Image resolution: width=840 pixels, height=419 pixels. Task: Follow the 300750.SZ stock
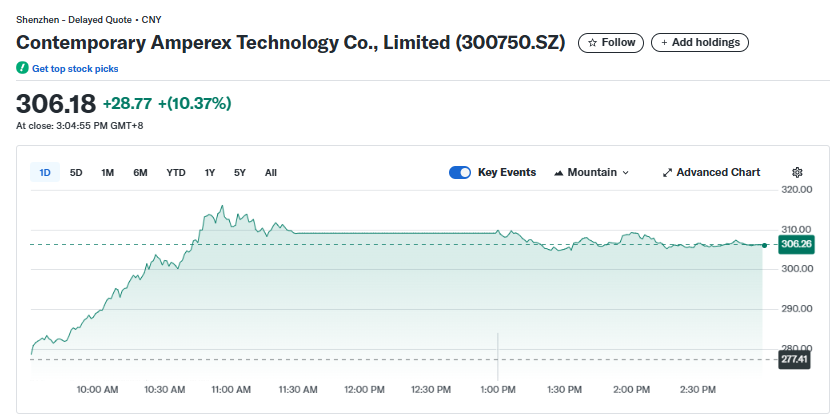pos(611,42)
